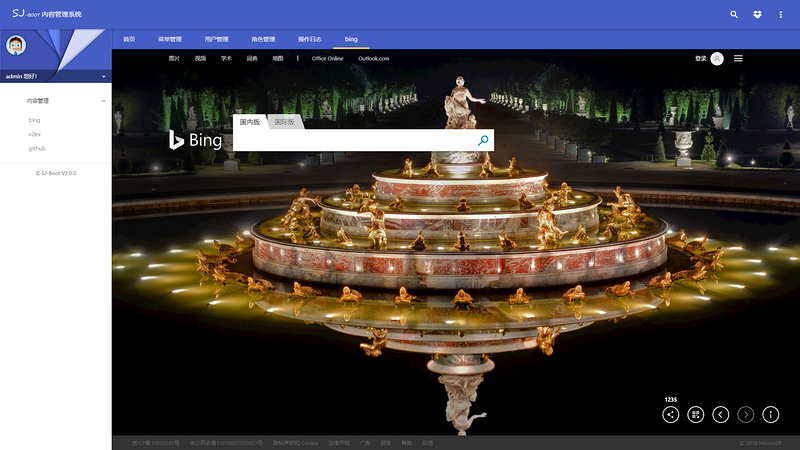Open Bing 图片 images link
Screen dimensions: 800x450
[174, 59]
